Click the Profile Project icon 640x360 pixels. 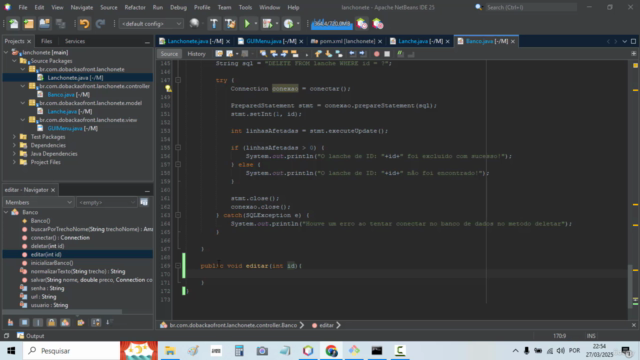pos(288,24)
